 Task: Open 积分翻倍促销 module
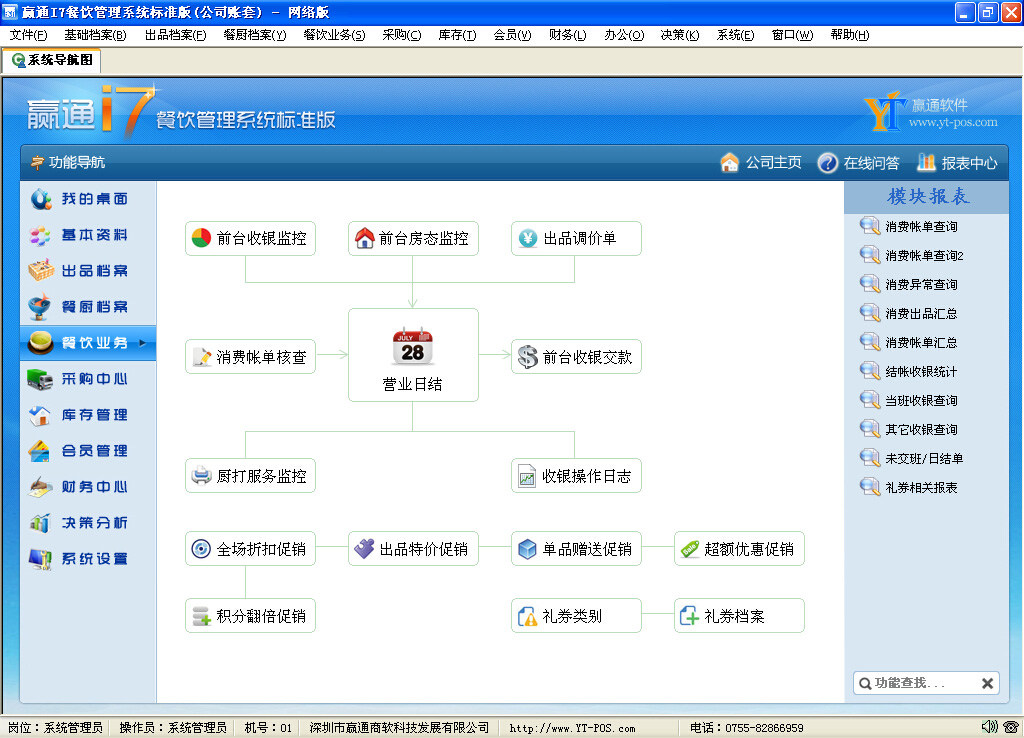[250, 615]
